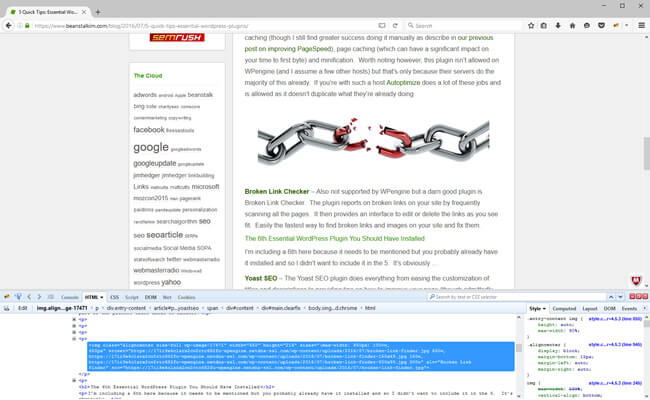Click the page vertical scrollbar thumb

coord(646,153)
